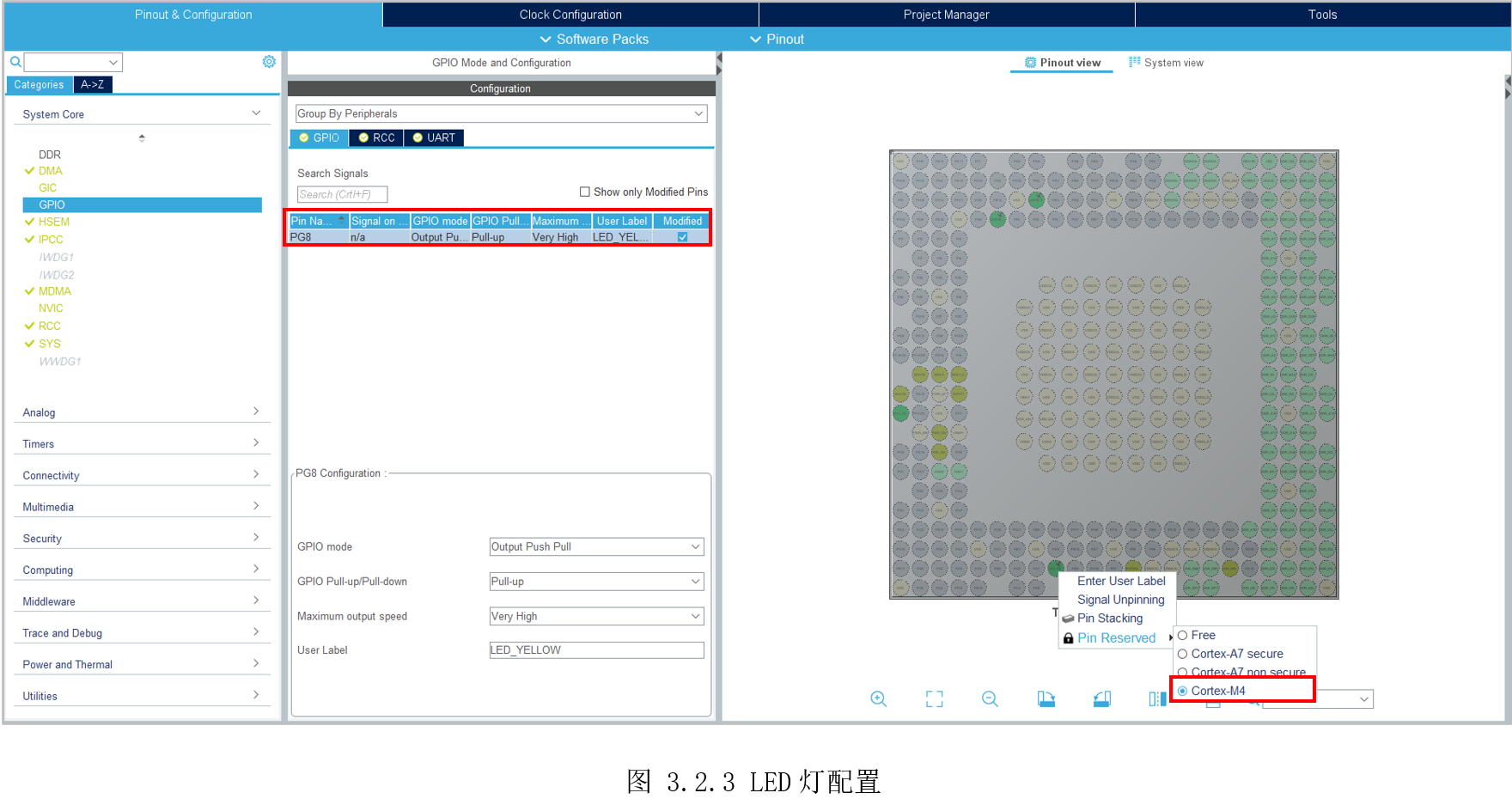Open the Group By Peripherals dropdown

click(500, 113)
